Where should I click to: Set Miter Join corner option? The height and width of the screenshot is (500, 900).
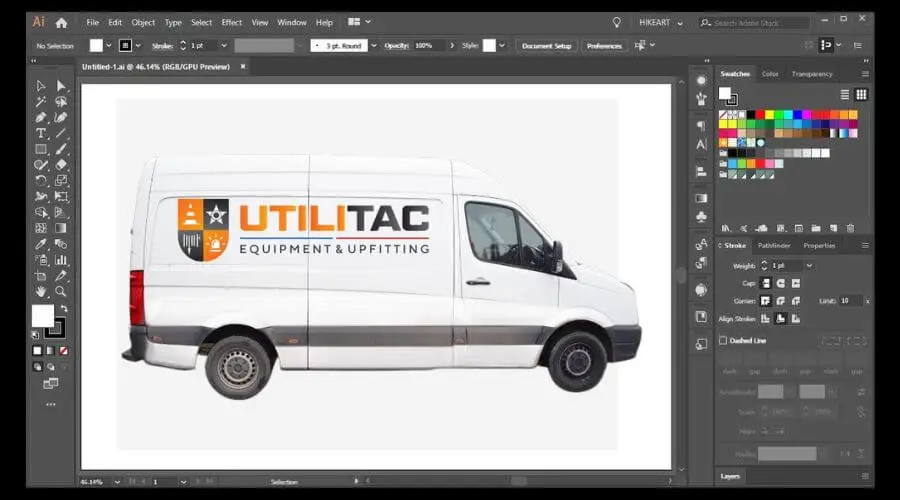click(x=766, y=301)
